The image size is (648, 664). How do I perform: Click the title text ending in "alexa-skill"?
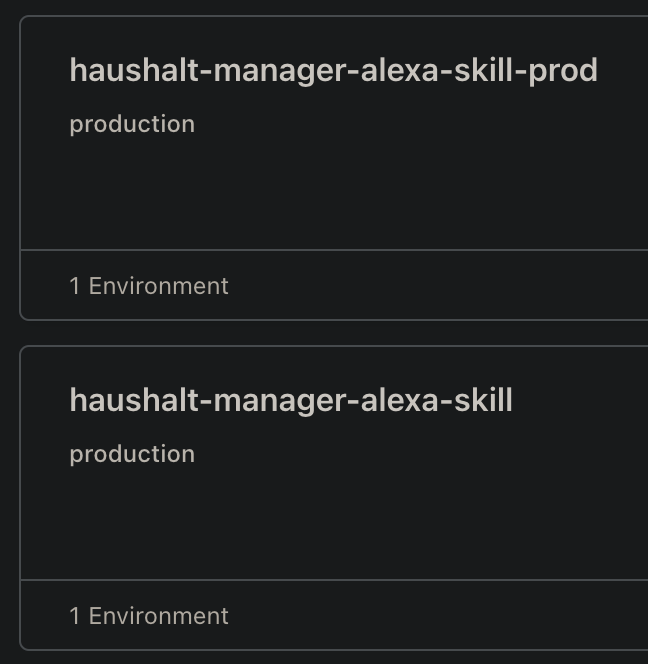click(x=290, y=400)
